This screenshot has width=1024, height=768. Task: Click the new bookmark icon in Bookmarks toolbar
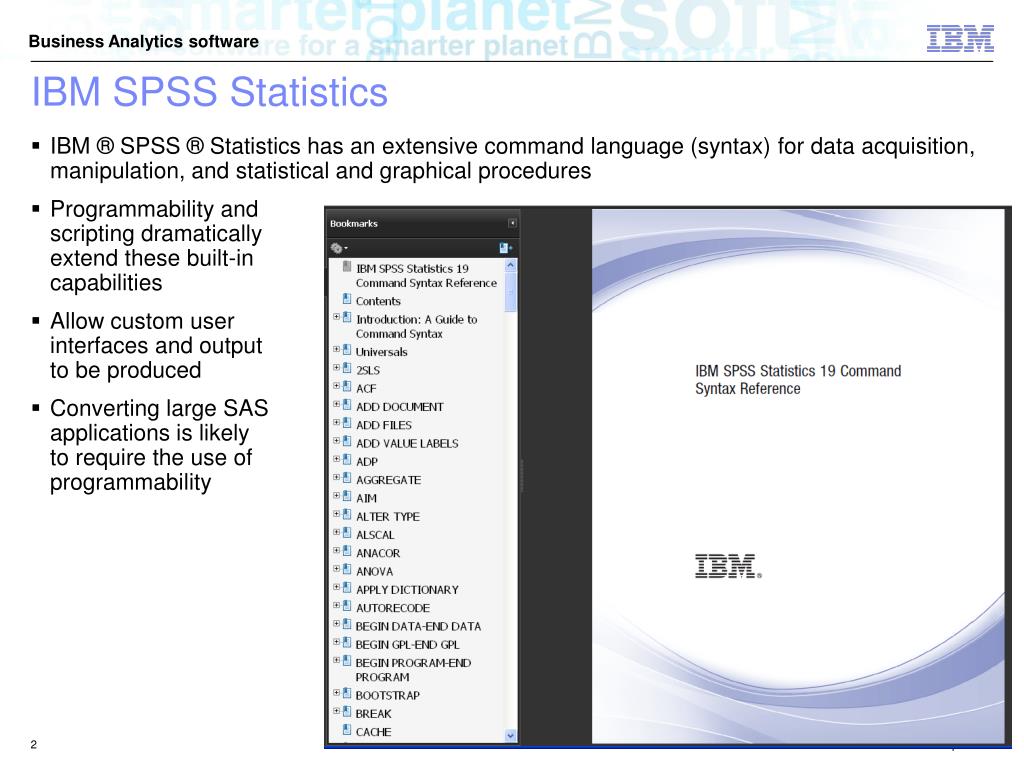pyautogui.click(x=505, y=248)
